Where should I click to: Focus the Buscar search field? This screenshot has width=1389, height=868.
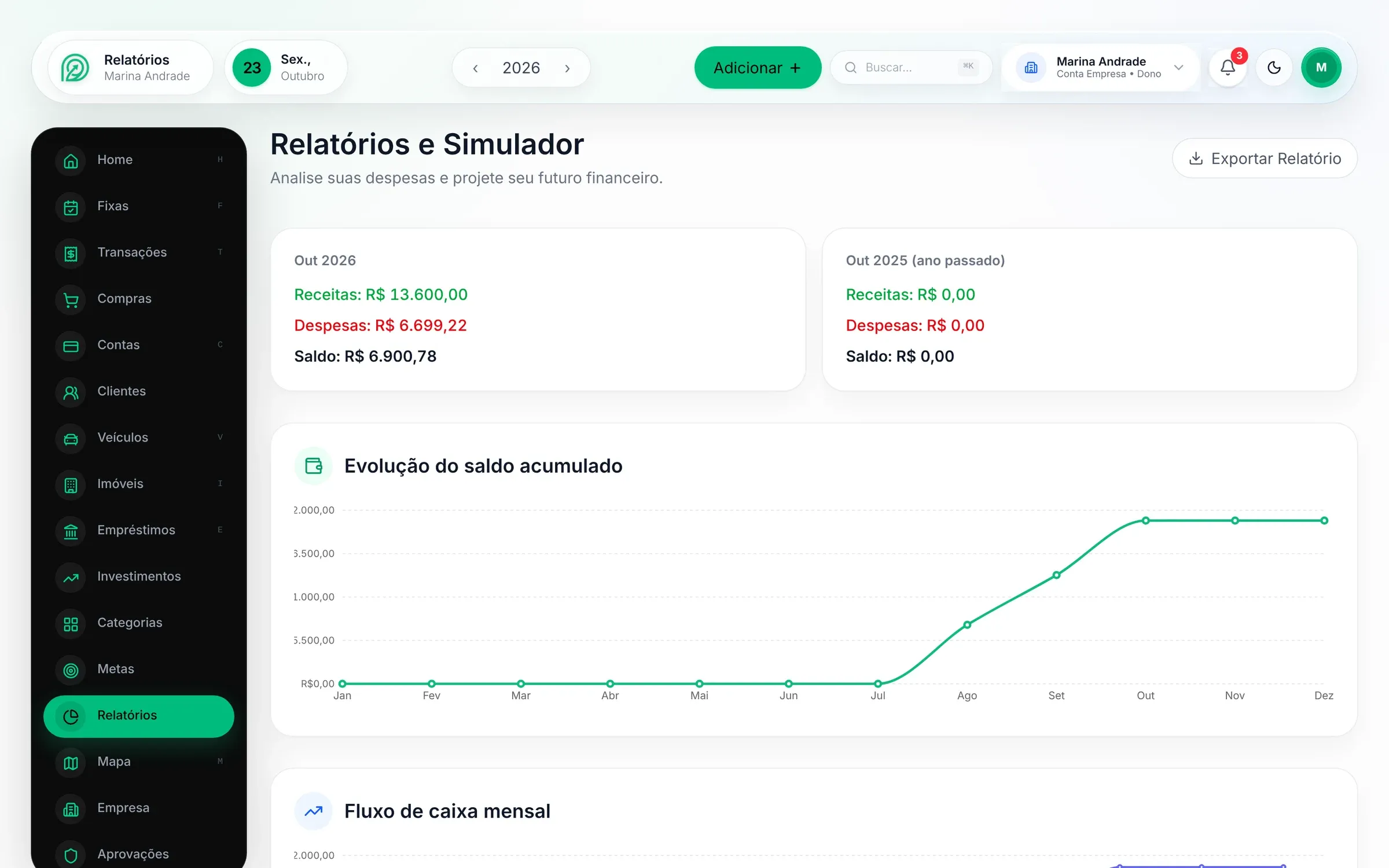click(x=911, y=68)
